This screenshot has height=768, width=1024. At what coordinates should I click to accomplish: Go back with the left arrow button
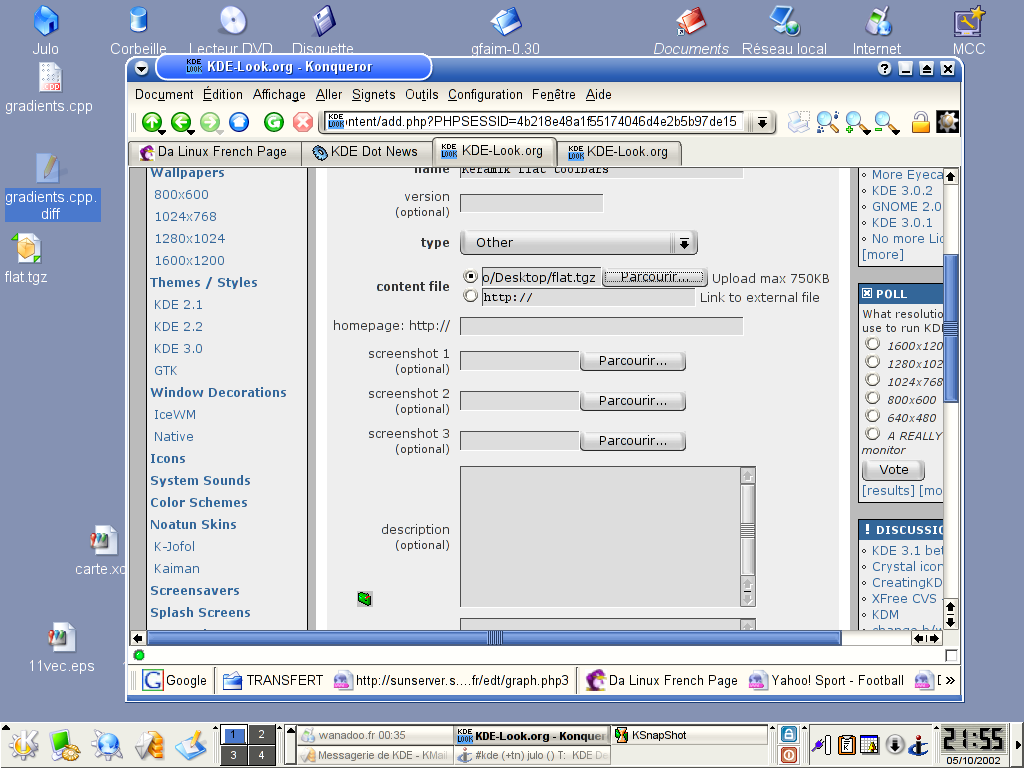pyautogui.click(x=181, y=121)
